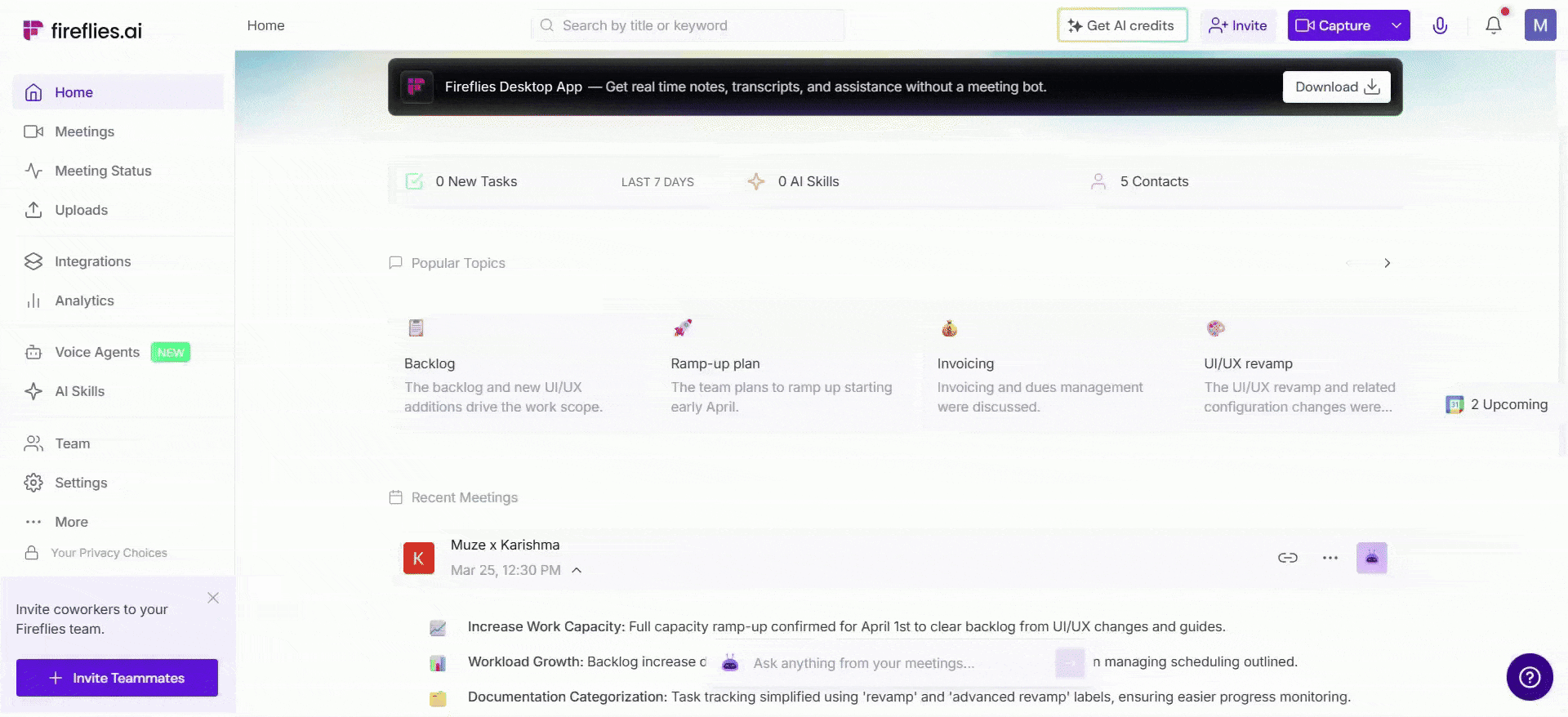Go to Meeting Status page
Image resolution: width=1568 pixels, height=717 pixels.
tap(118, 171)
